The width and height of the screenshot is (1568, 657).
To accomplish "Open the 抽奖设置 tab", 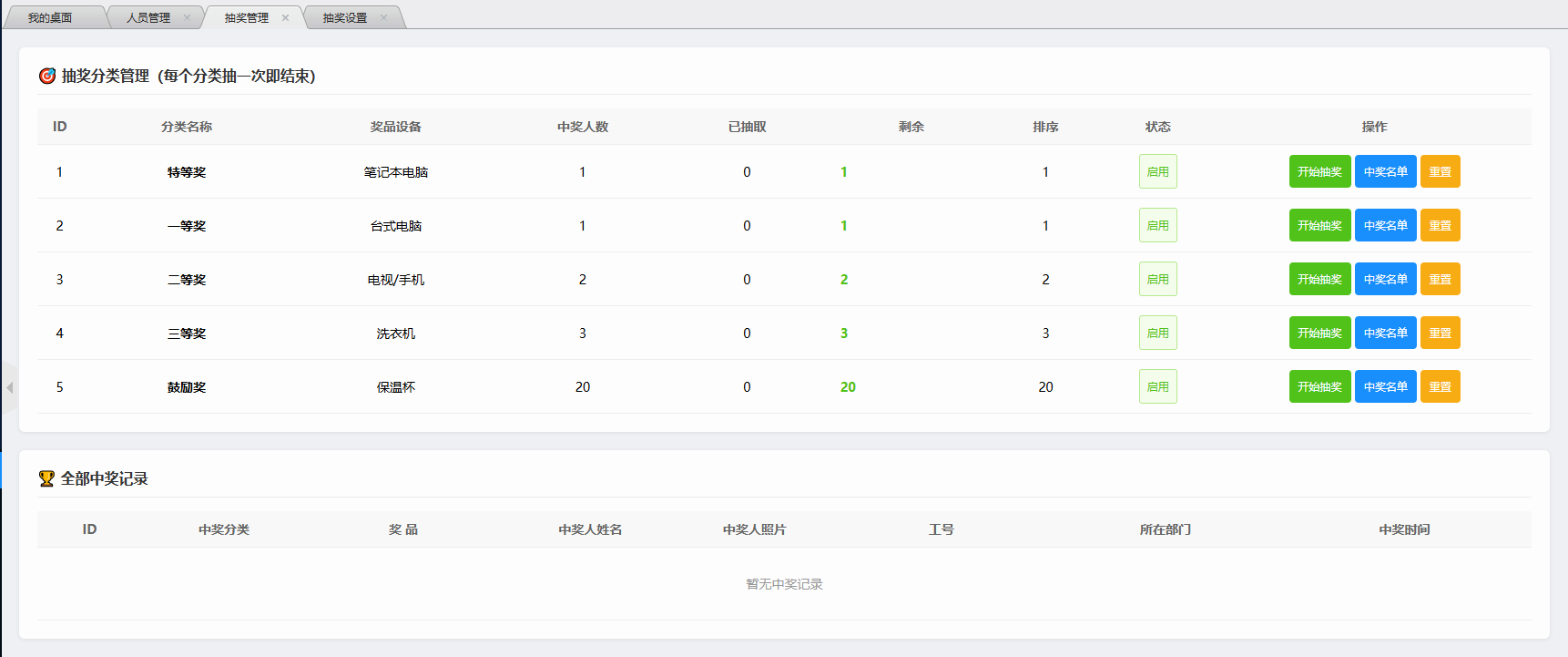I will click(345, 17).
